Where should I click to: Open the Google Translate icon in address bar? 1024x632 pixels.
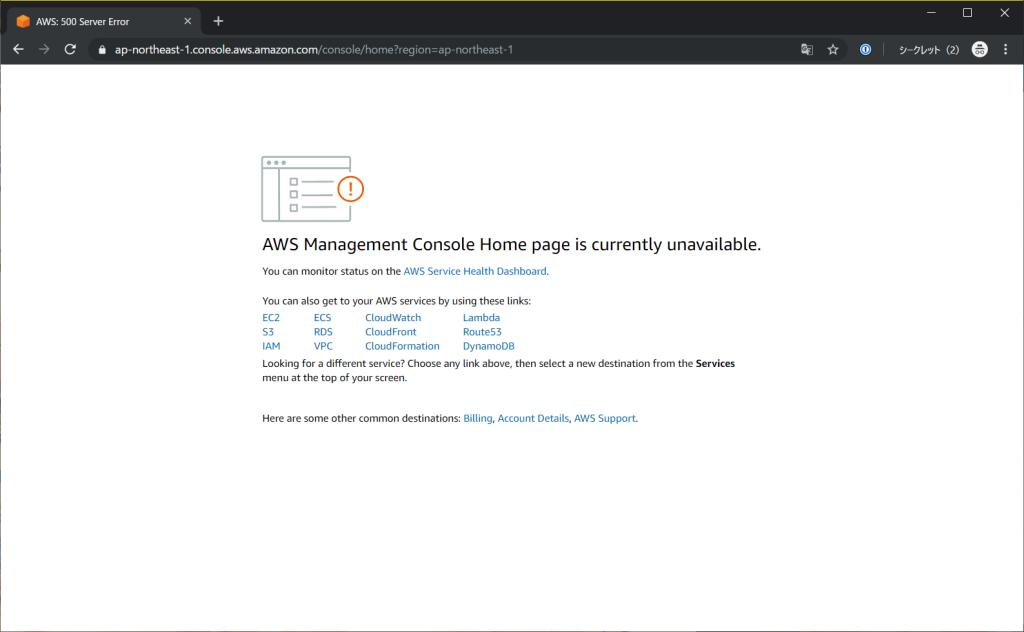tap(807, 50)
